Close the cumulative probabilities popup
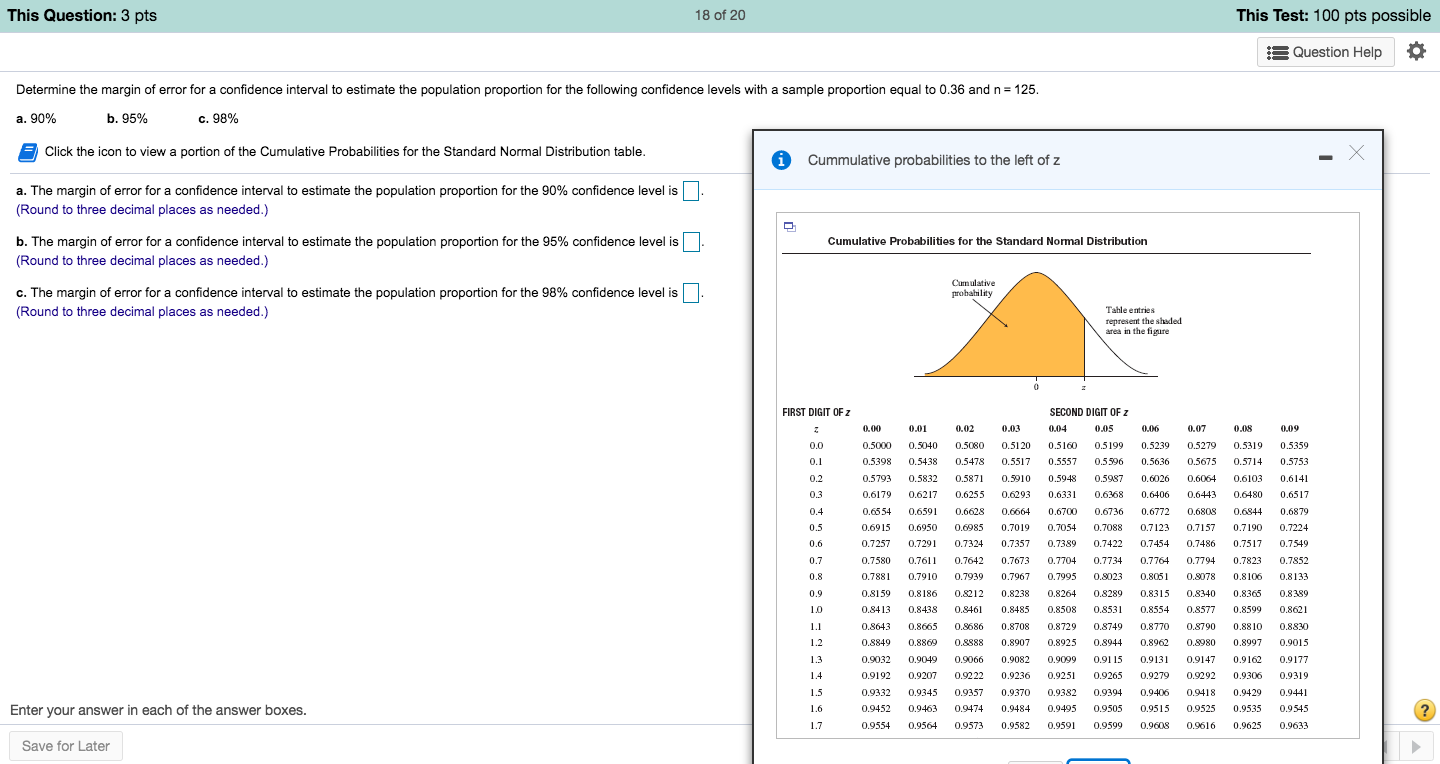 (x=1356, y=152)
